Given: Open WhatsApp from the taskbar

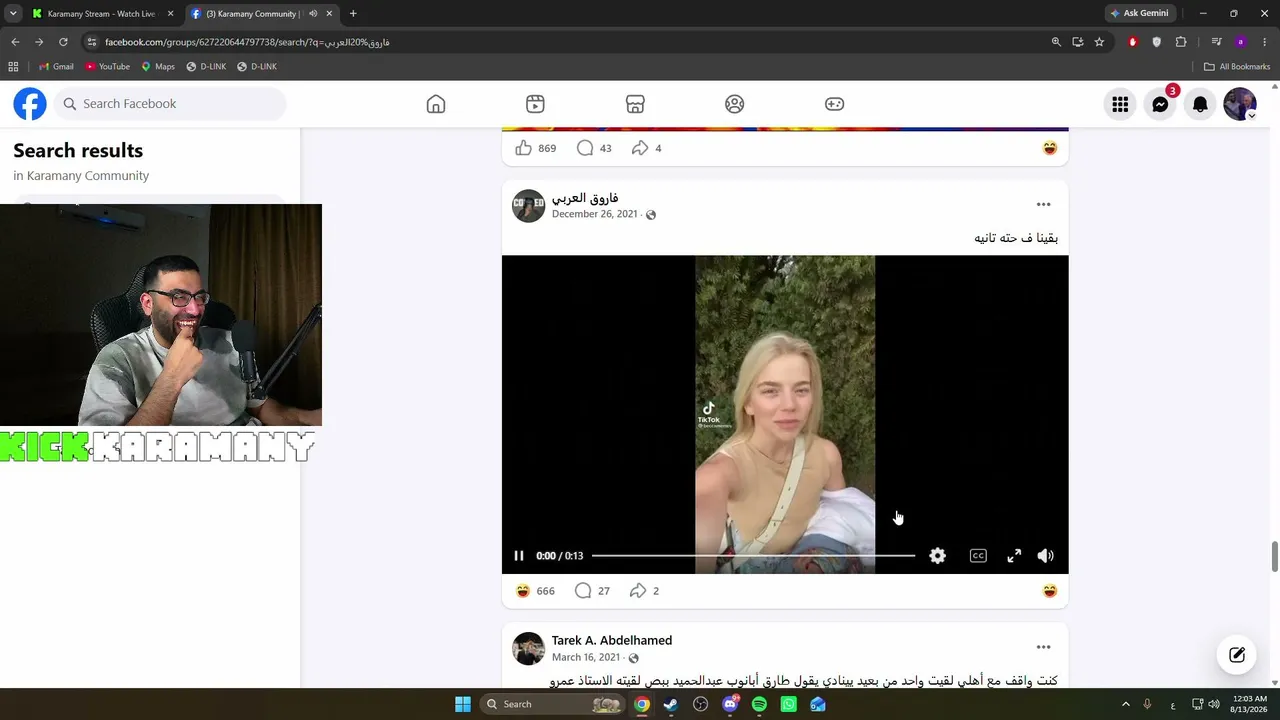Looking at the screenshot, I should click(x=789, y=704).
